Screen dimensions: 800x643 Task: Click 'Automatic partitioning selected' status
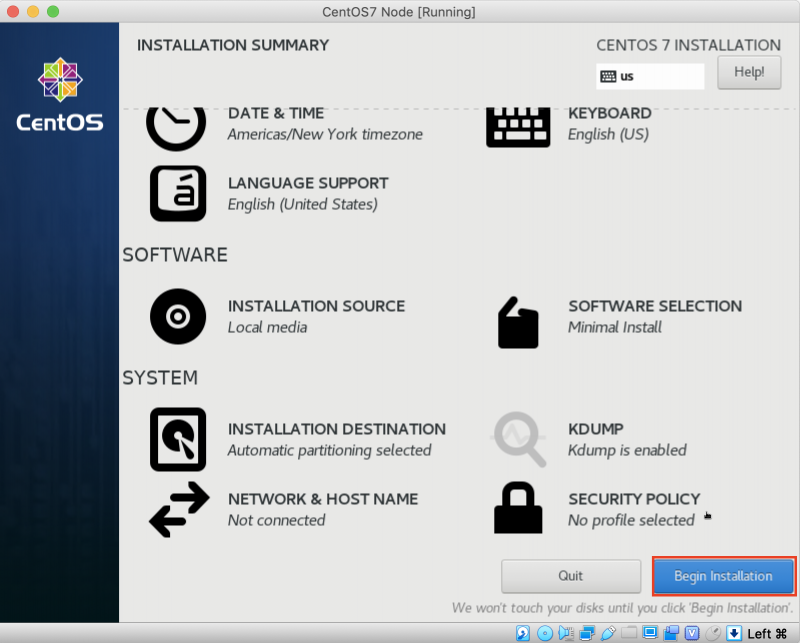(330, 450)
